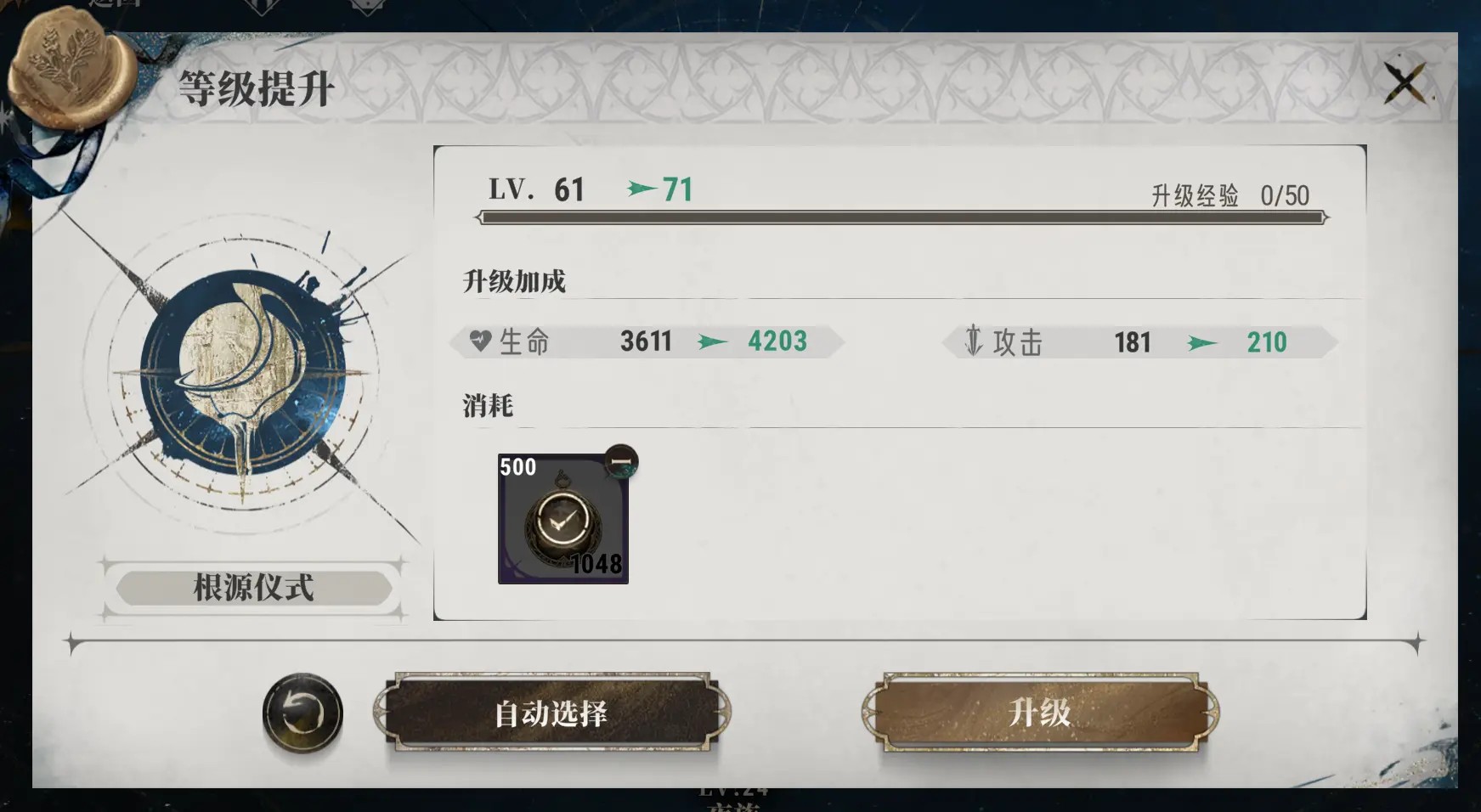Click the 等级提升 title text
1481x812 pixels.
pyautogui.click(x=257, y=88)
